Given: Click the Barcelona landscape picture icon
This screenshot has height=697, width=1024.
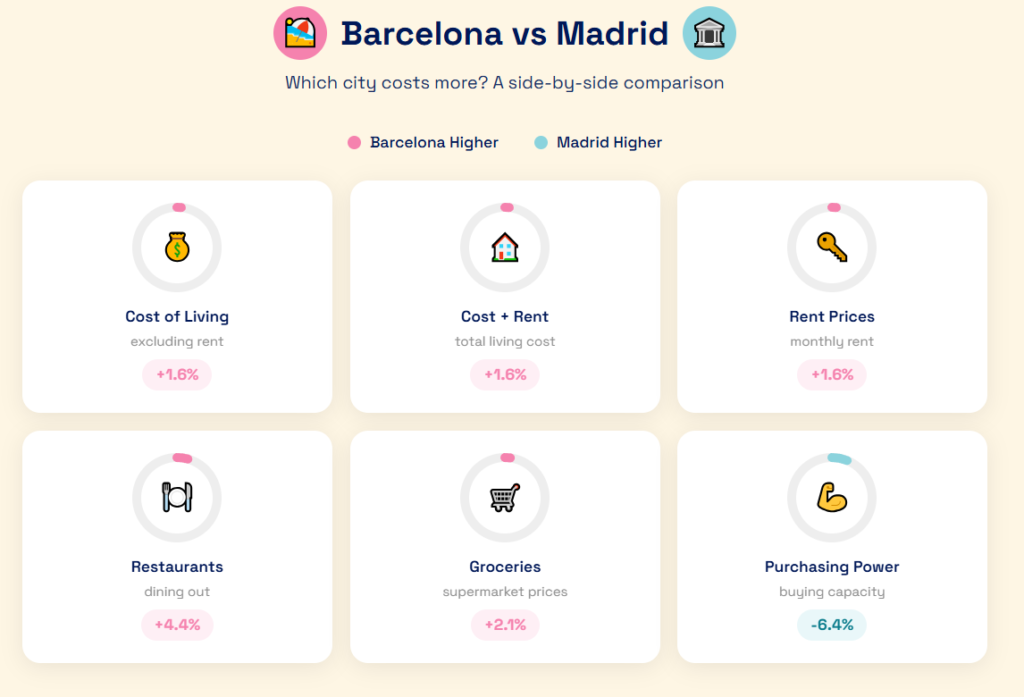Looking at the screenshot, I should click(300, 33).
